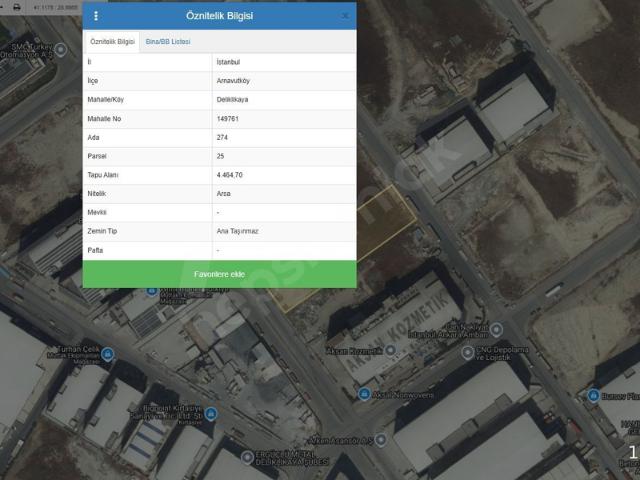The width and height of the screenshot is (640, 480).
Task: Click the Arnavutköy value cell
Action: tap(284, 81)
